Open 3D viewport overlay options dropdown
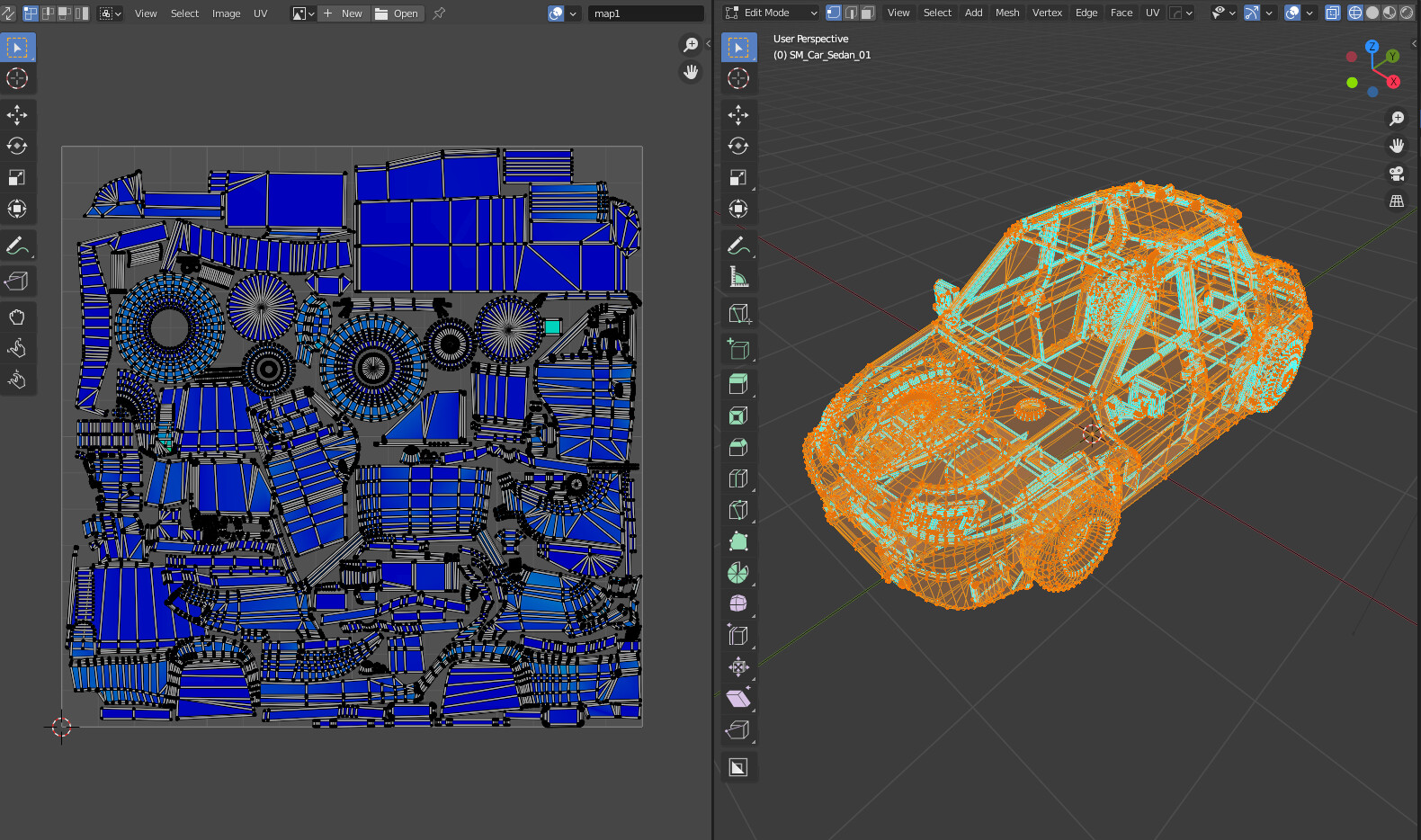 (1309, 13)
